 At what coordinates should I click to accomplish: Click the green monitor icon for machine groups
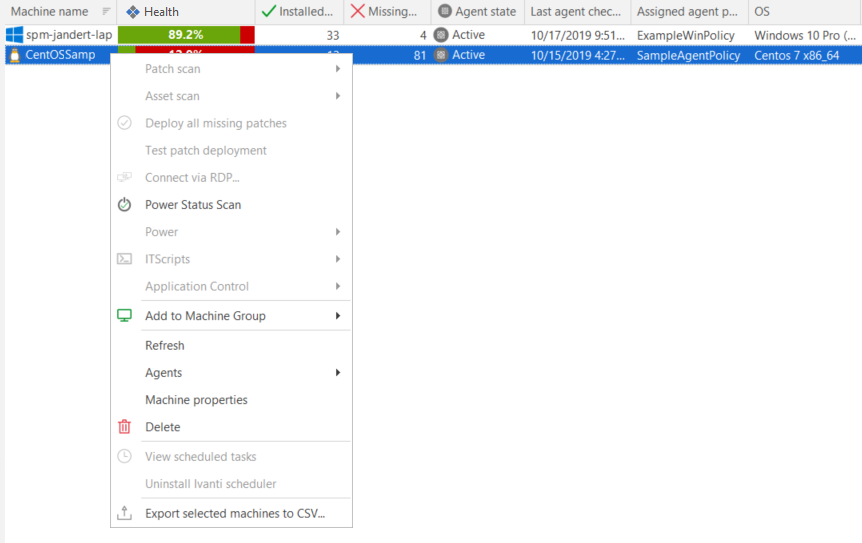pyautogui.click(x=124, y=315)
